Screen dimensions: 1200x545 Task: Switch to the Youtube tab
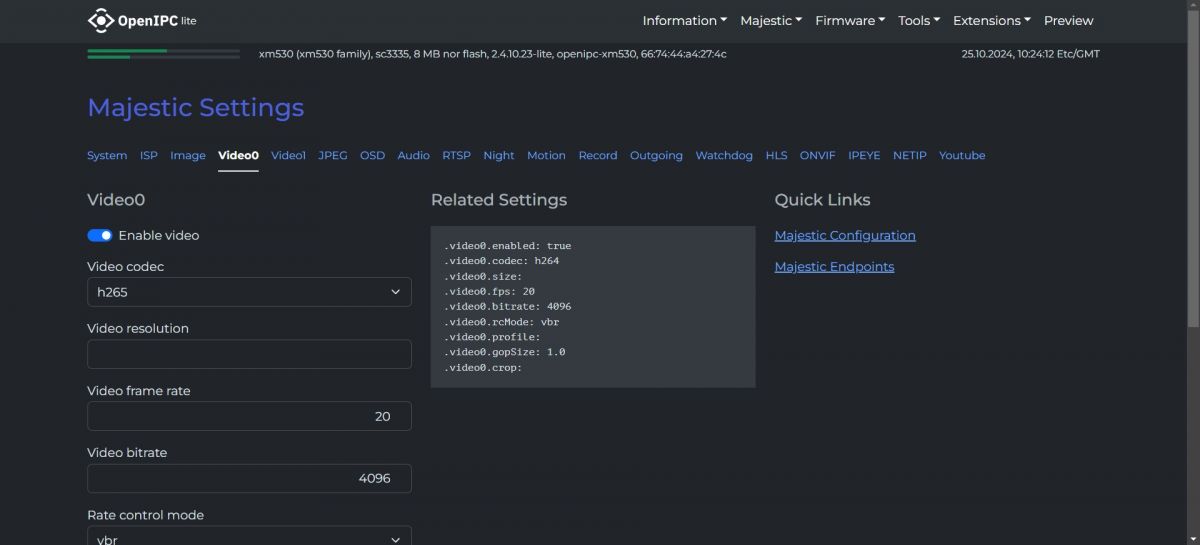click(962, 155)
